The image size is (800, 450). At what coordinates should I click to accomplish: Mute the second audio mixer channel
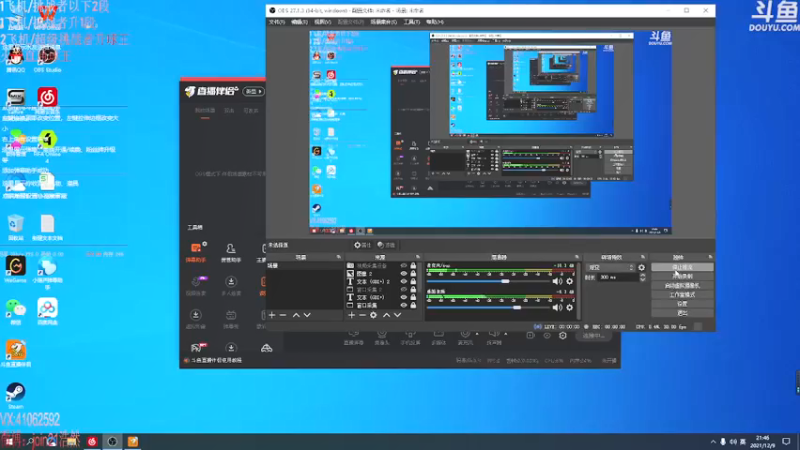[557, 308]
